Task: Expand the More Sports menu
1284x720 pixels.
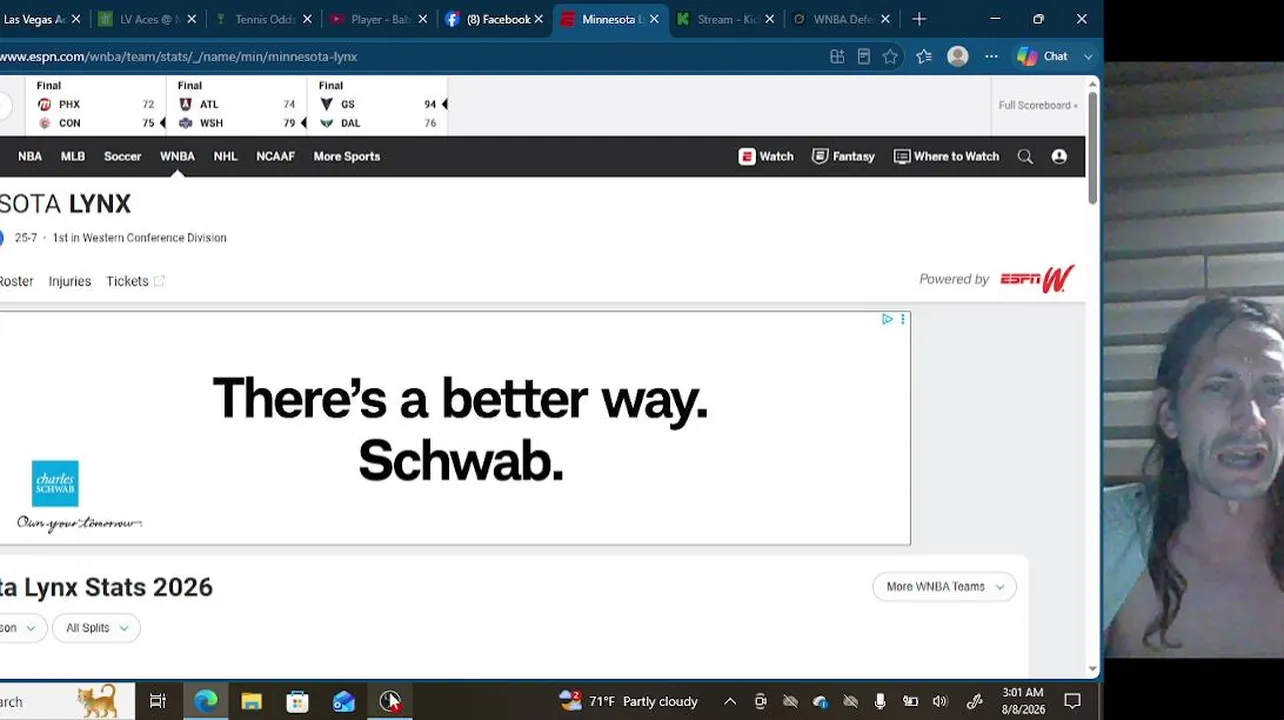Action: click(x=347, y=156)
